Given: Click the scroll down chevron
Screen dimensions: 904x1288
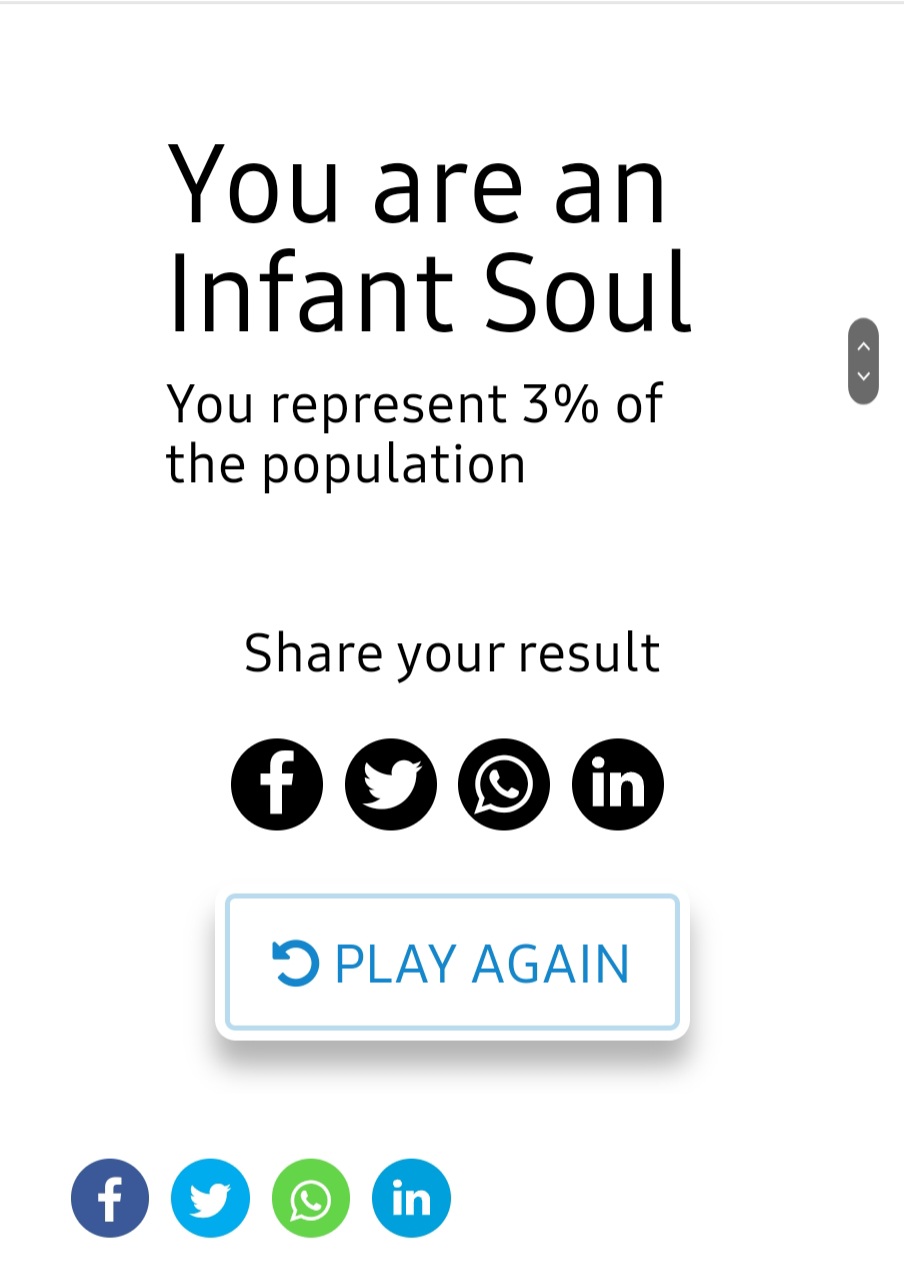Looking at the screenshot, I should click(863, 376).
